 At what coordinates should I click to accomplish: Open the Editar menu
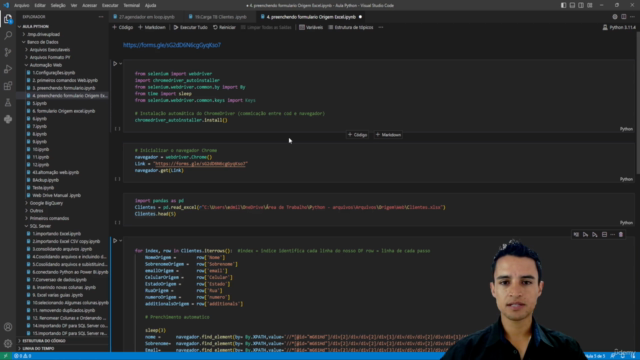pos(40,5)
